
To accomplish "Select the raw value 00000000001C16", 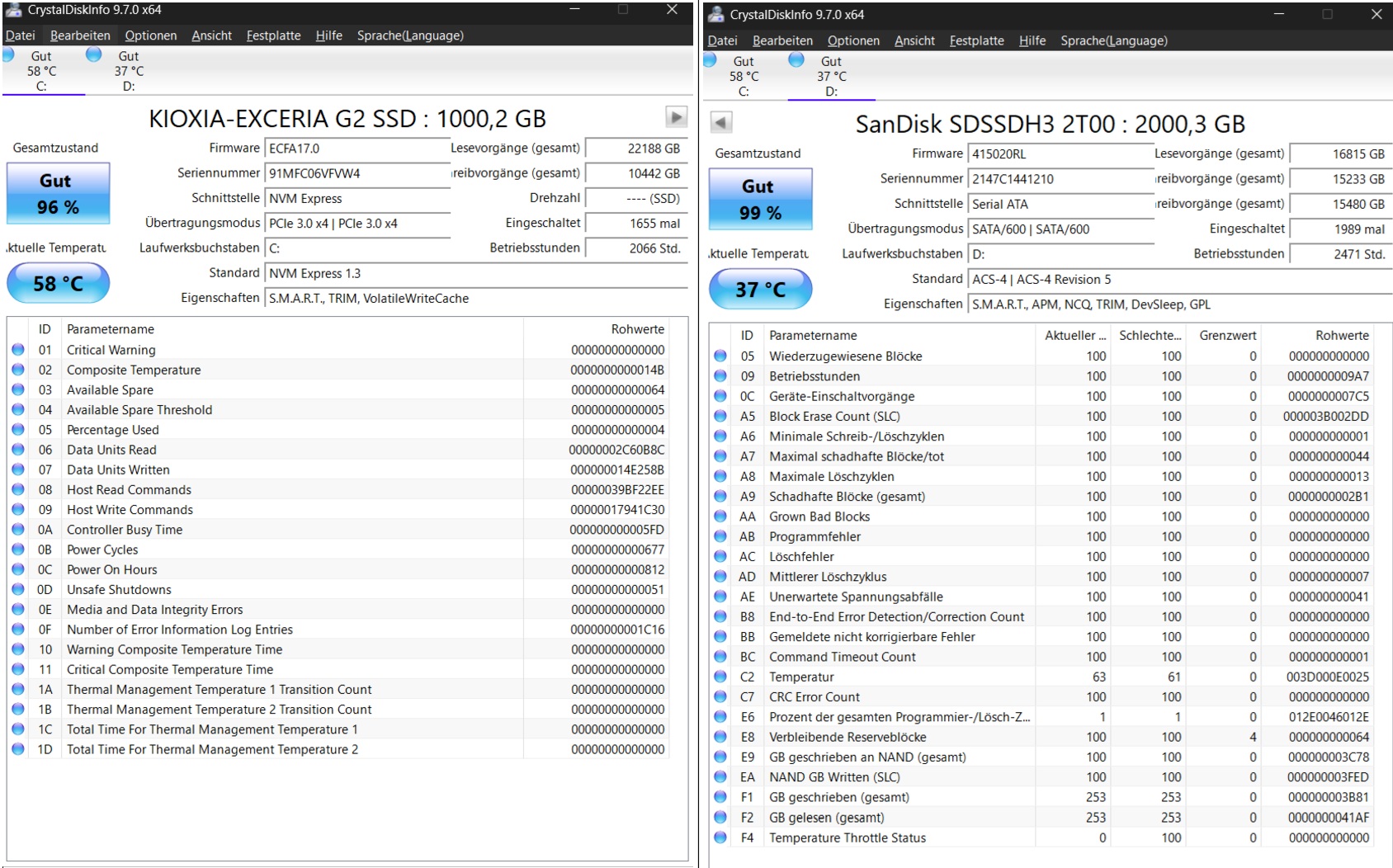I will coord(617,630).
